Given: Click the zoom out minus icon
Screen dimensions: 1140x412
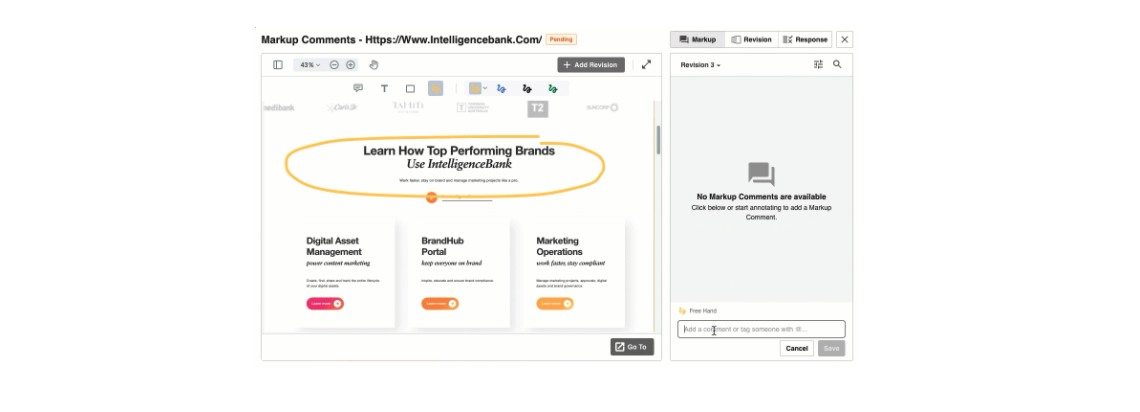Looking at the screenshot, I should (334, 65).
